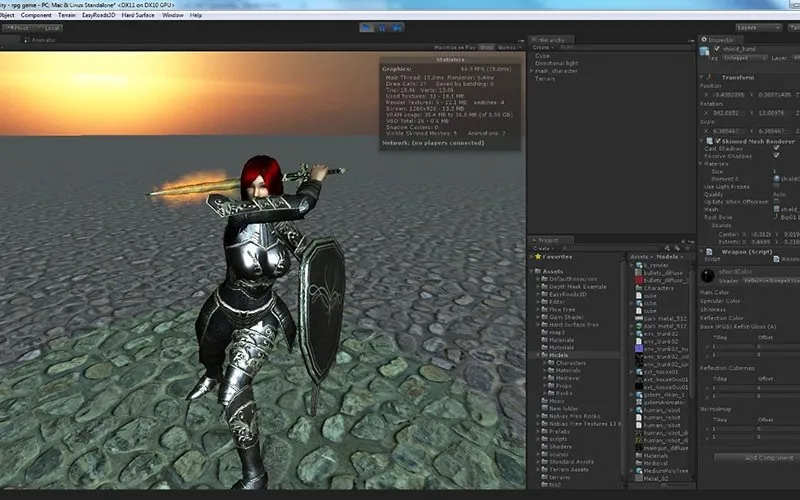Image resolution: width=800 pixels, height=500 pixels.
Task: Collapse the Materials foldout in Inspector
Action: (701, 164)
